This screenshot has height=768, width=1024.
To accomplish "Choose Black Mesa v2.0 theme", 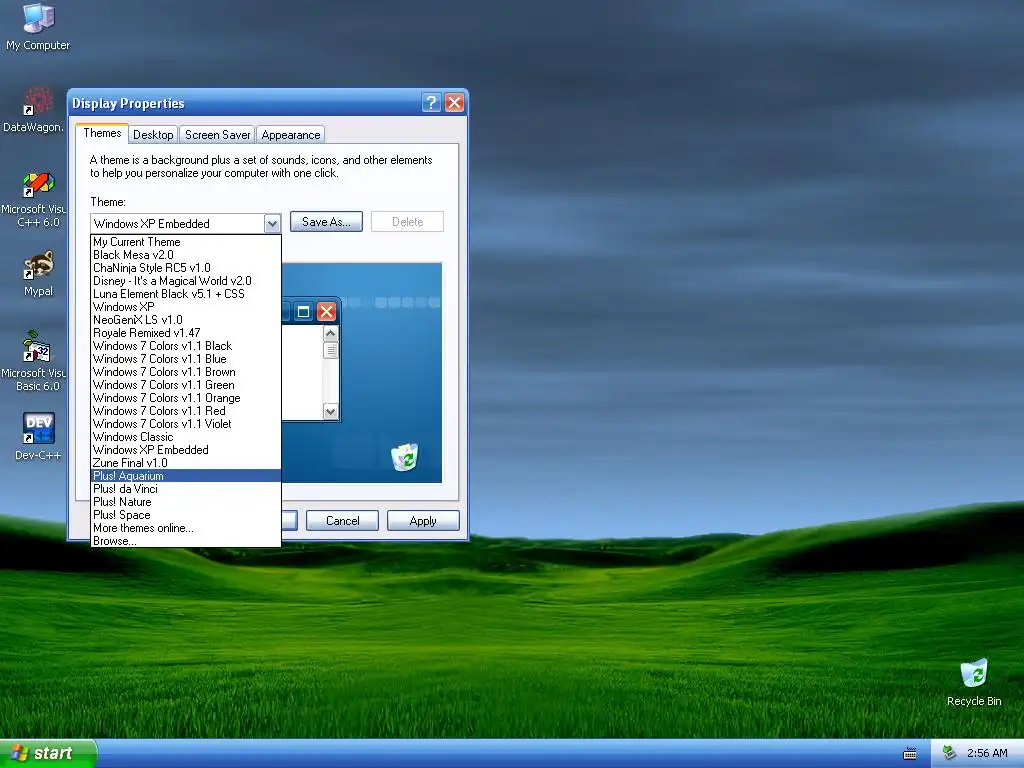I will [x=185, y=255].
